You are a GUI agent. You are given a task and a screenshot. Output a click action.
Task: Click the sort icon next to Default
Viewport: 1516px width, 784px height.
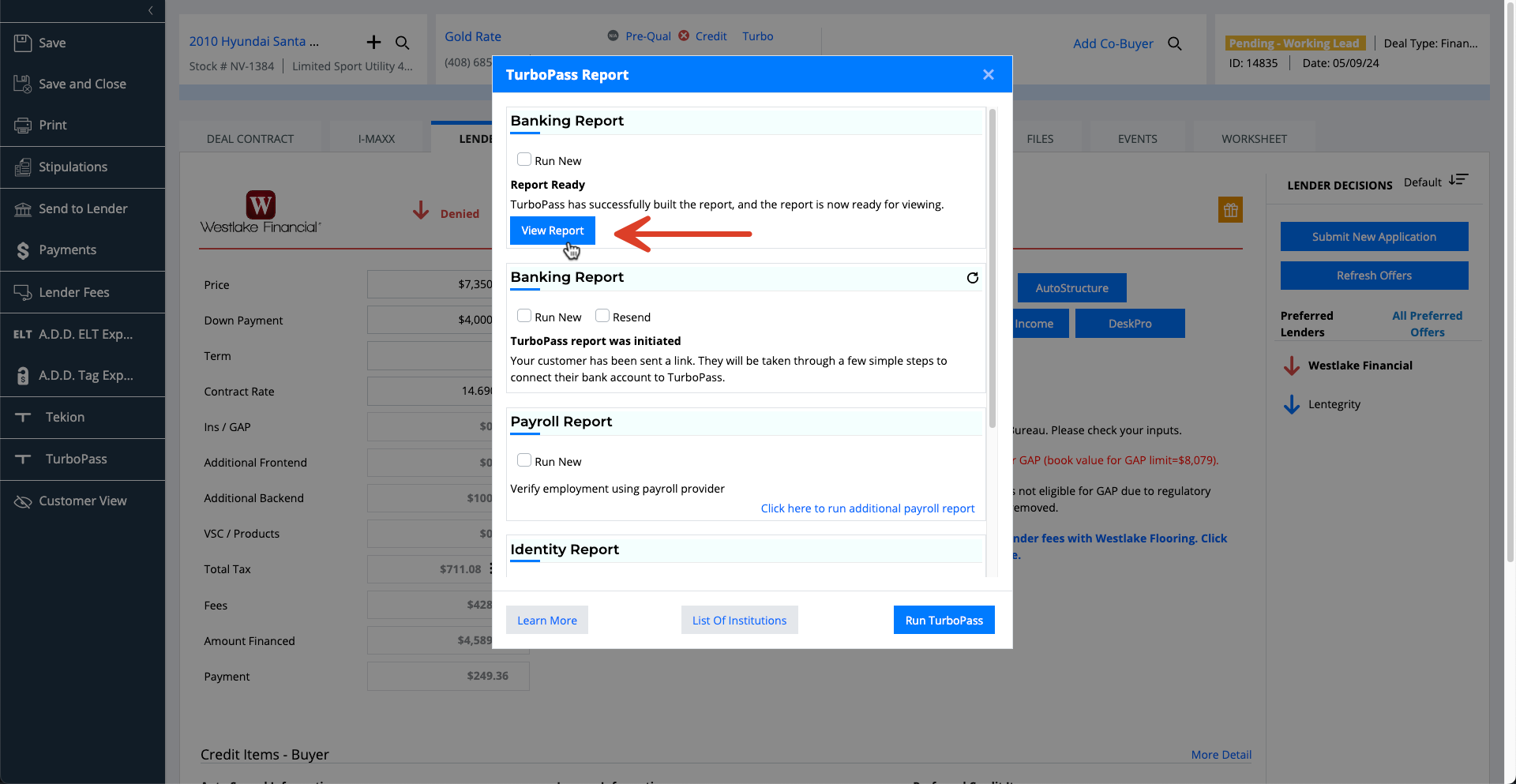[1458, 180]
